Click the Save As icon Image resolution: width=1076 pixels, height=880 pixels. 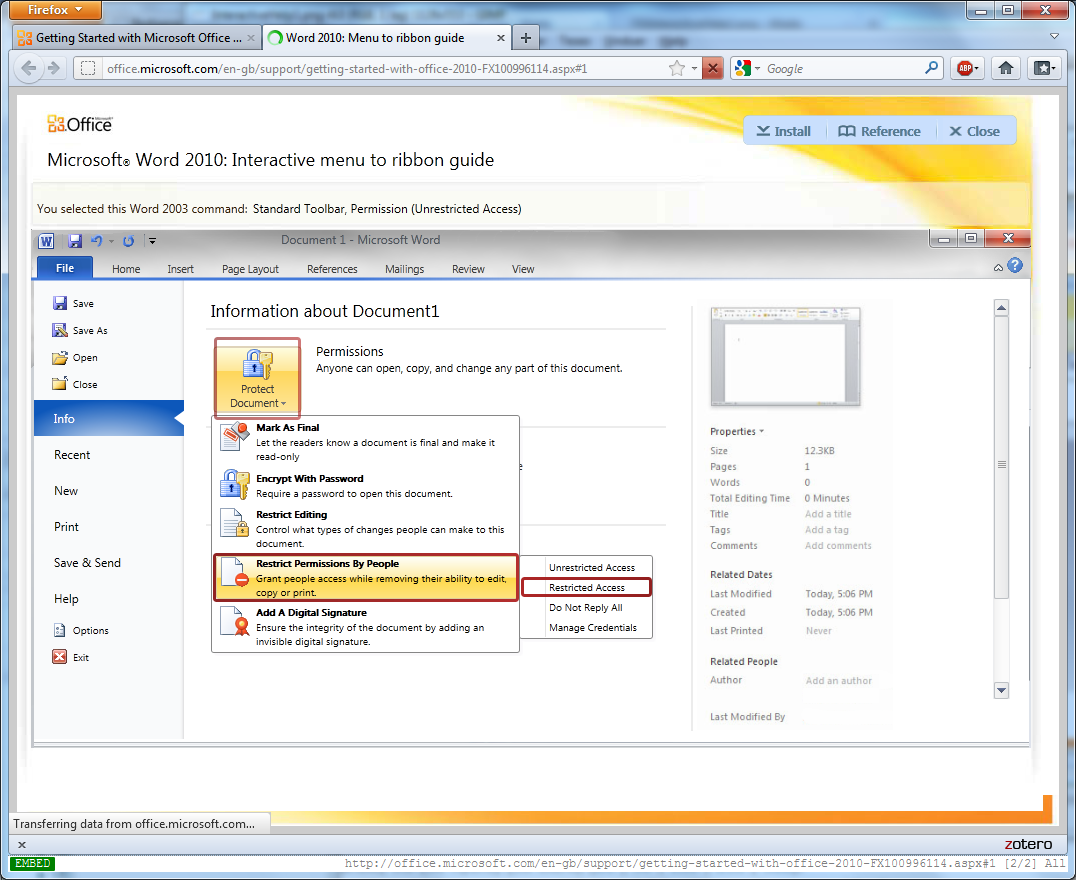point(60,330)
